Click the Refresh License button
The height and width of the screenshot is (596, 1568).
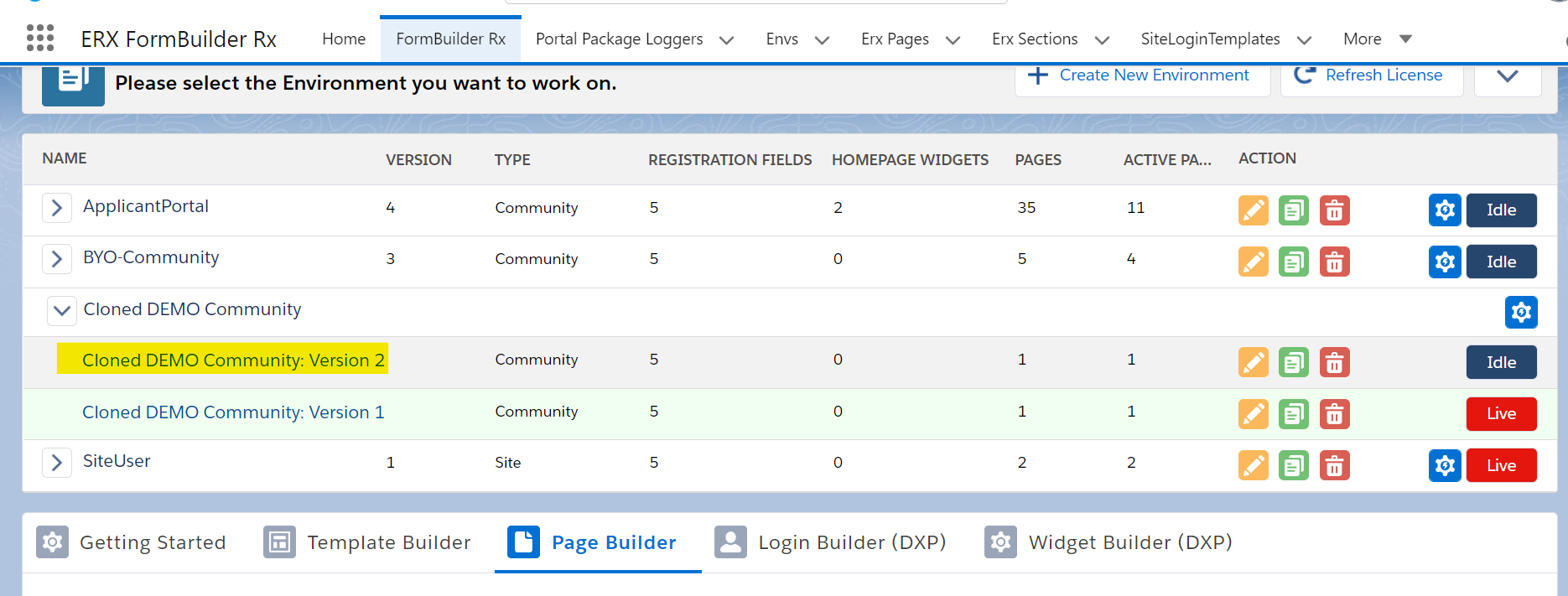coord(1371,75)
